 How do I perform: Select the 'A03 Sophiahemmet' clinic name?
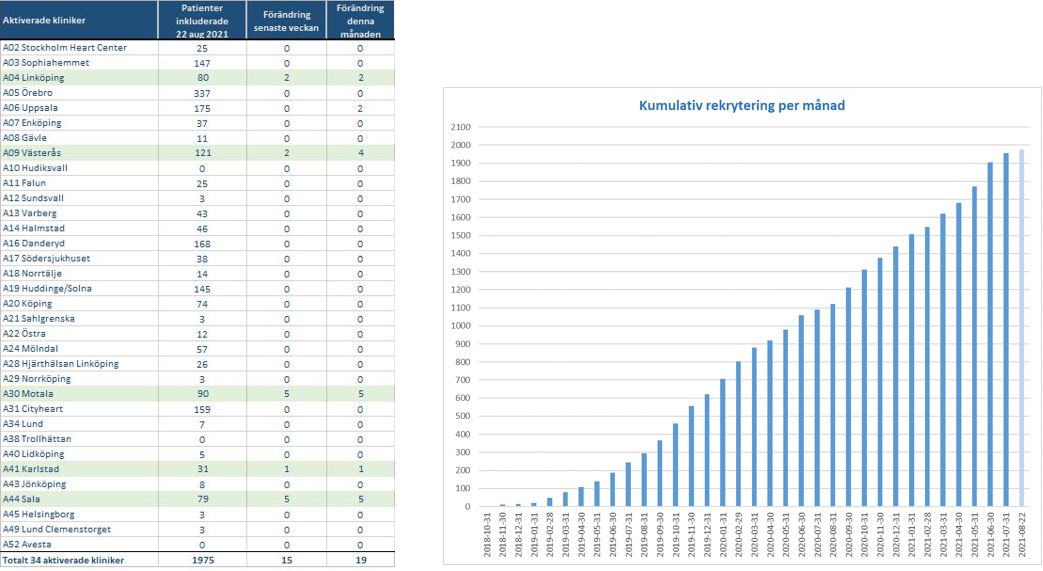click(46, 63)
